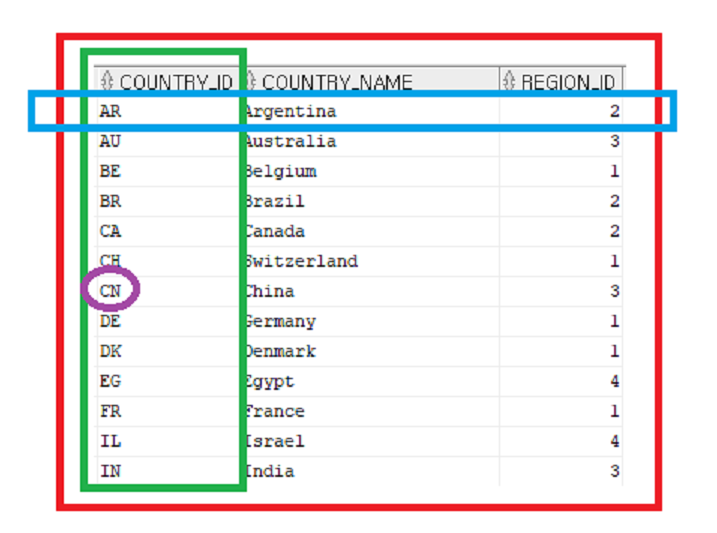The height and width of the screenshot is (533, 717).
Task: Click the sort icon beside REGION_ID
Action: pos(508,81)
